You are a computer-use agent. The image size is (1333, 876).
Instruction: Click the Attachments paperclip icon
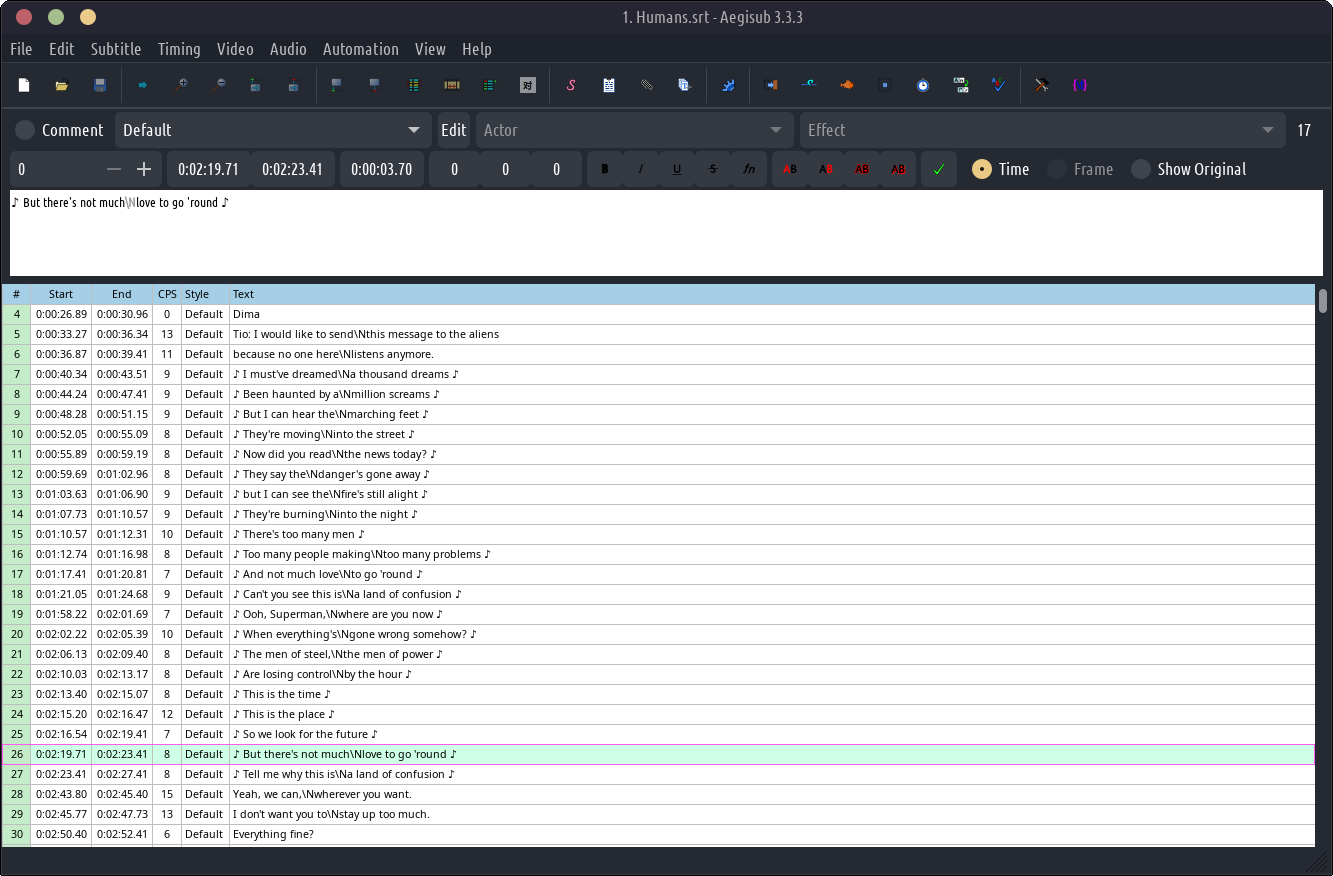pos(647,86)
